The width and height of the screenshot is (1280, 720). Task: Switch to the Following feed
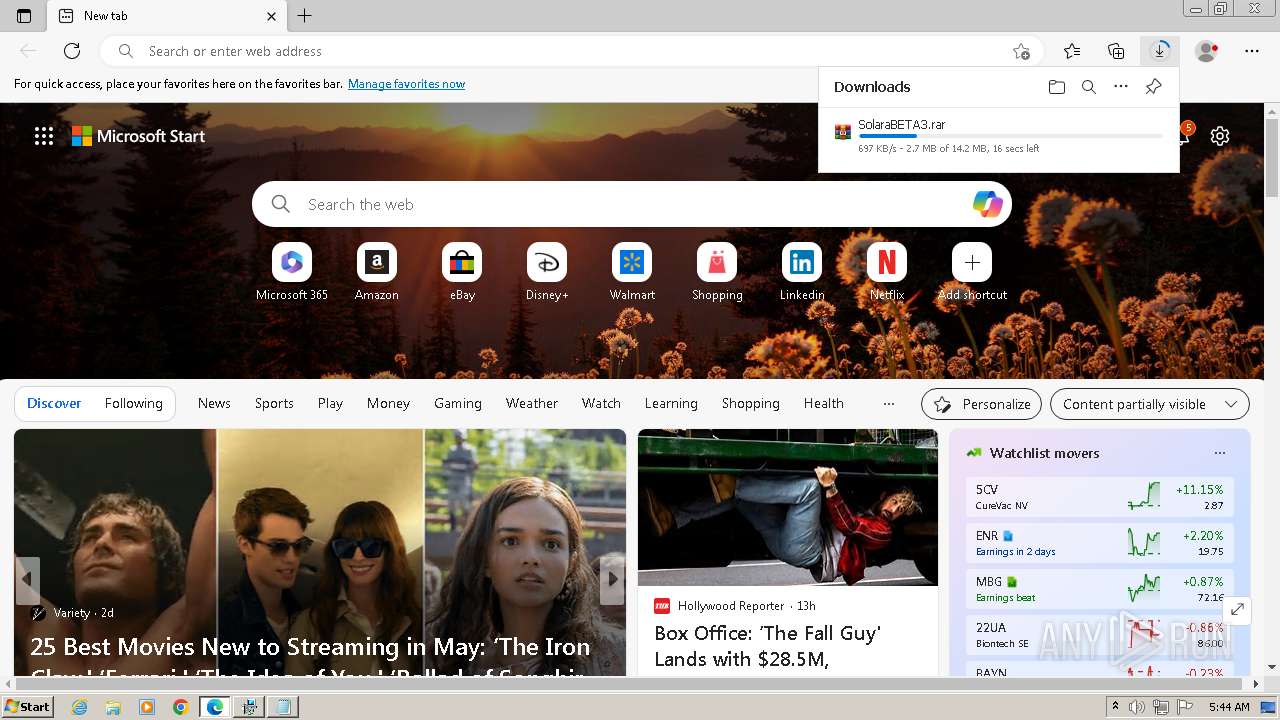pyautogui.click(x=133, y=404)
